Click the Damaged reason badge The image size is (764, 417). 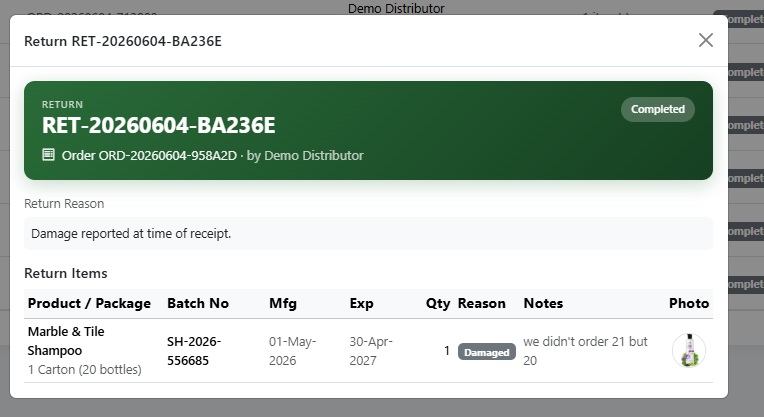coord(486,352)
